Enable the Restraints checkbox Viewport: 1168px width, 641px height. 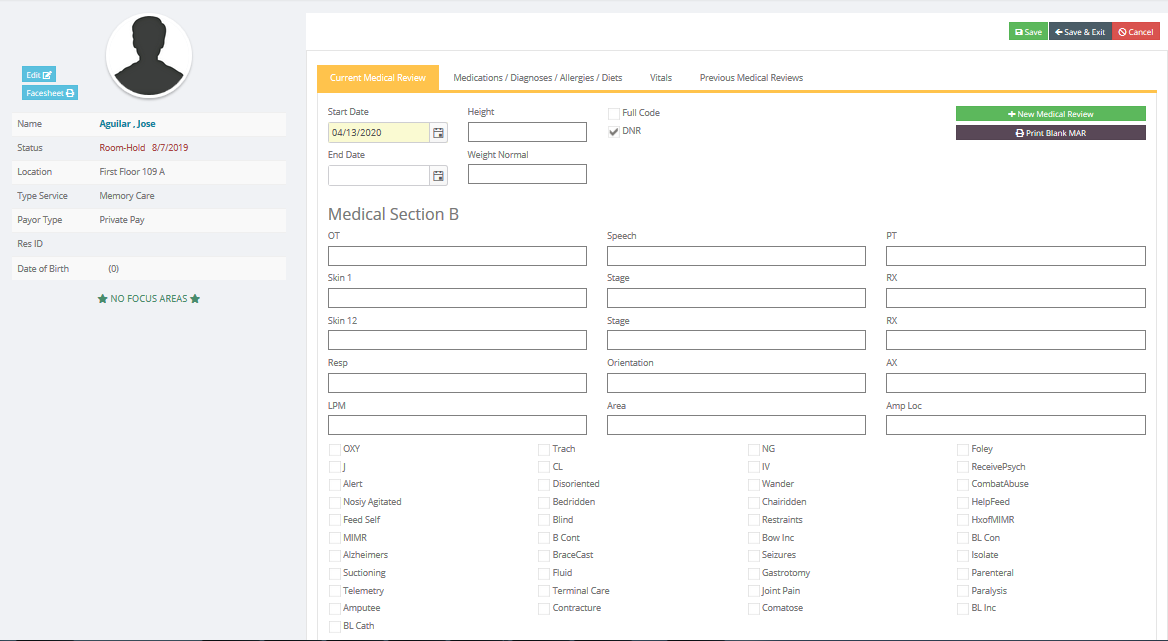[754, 520]
